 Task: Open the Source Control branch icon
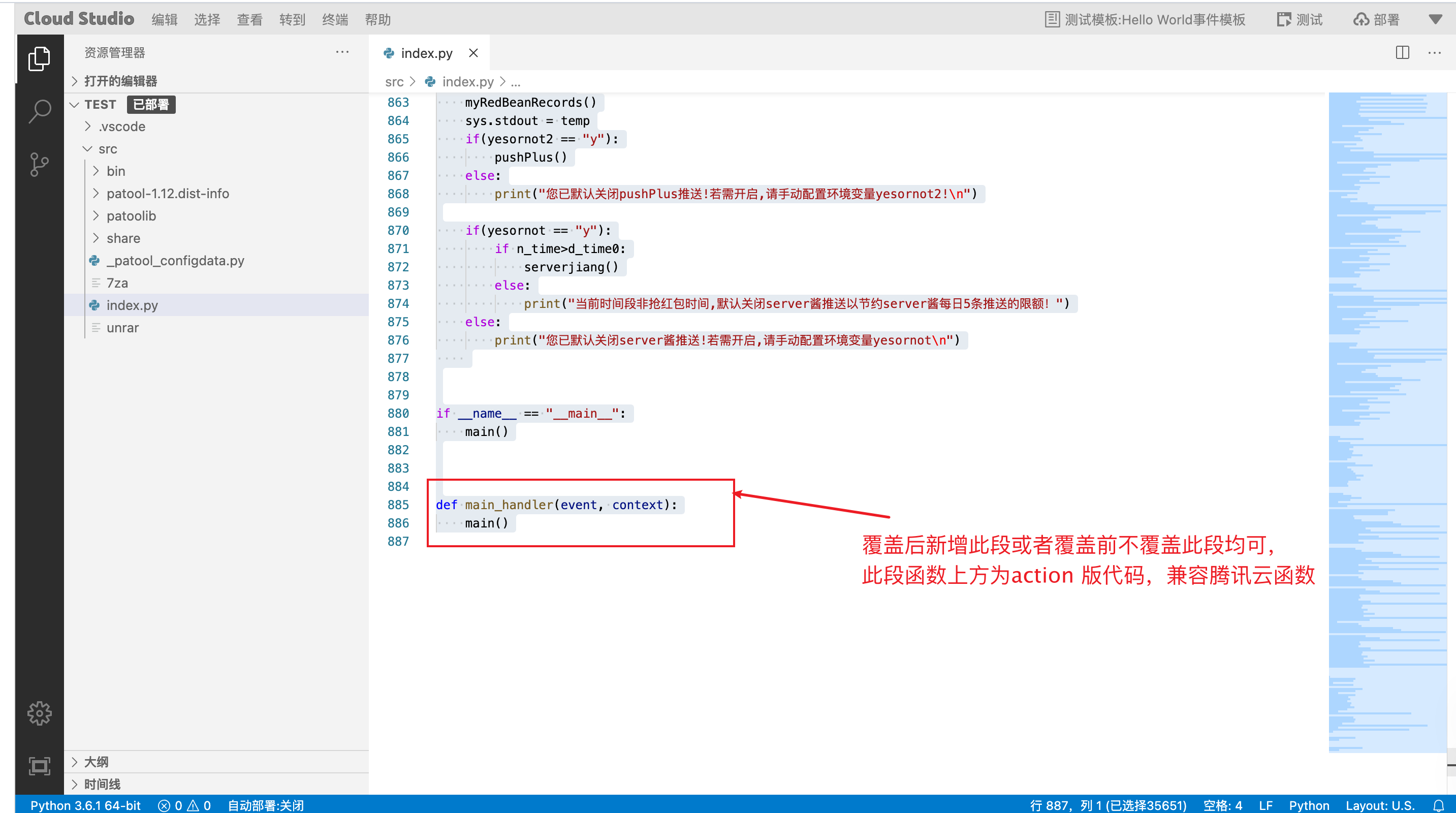point(39,165)
